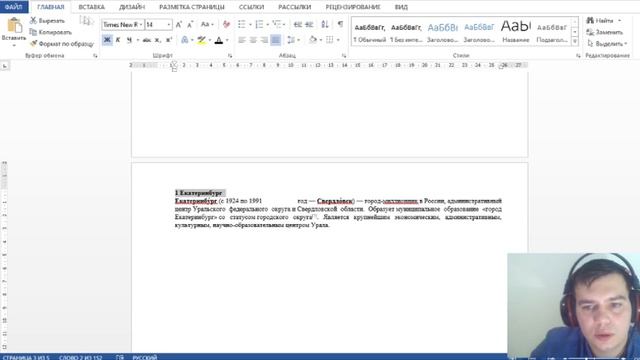Screen dimensions: 640x360
Task: Click the ruler tab selector
Action: (5, 66)
